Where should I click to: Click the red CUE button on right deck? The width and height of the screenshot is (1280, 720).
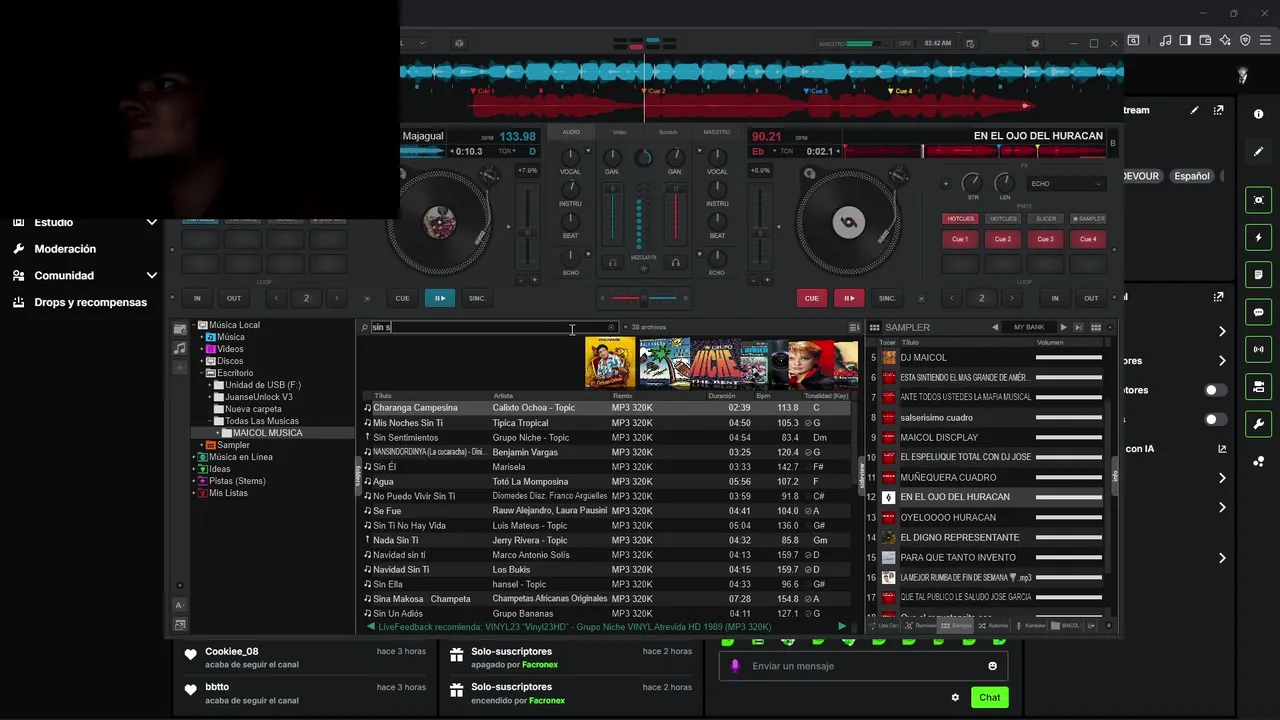click(x=811, y=298)
